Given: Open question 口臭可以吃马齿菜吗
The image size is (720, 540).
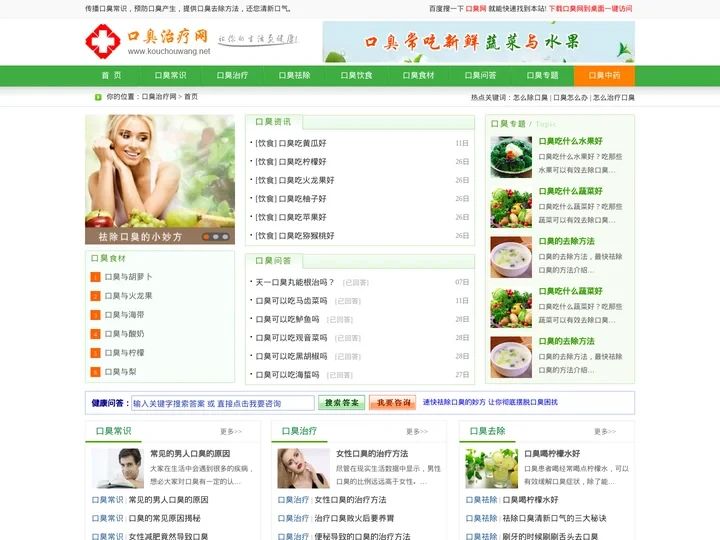Looking at the screenshot, I should pyautogui.click(x=291, y=301).
